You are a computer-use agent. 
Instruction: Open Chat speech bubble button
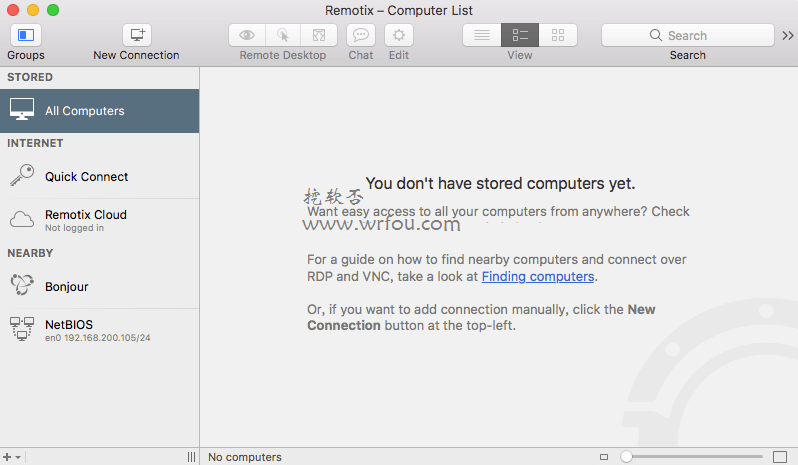[361, 35]
